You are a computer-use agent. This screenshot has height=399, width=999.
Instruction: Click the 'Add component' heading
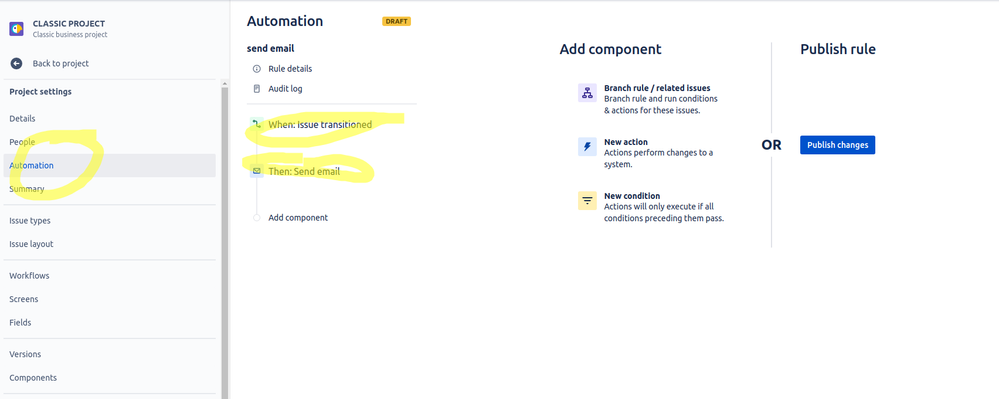(610, 49)
